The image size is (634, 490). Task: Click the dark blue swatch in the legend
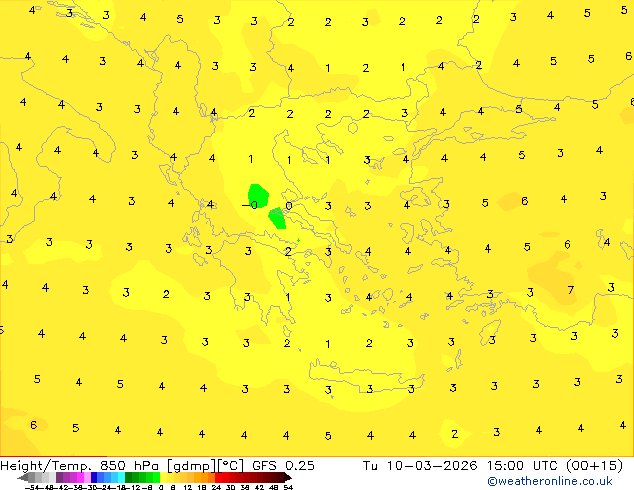pos(94,477)
